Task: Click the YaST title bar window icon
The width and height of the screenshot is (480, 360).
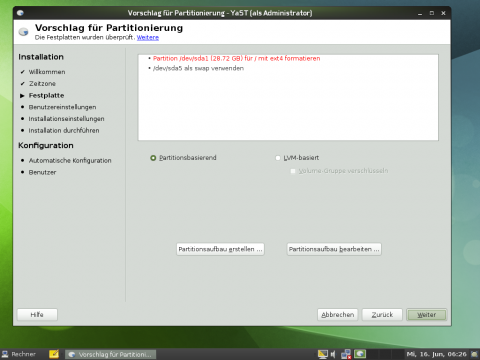Action: [x=21, y=13]
